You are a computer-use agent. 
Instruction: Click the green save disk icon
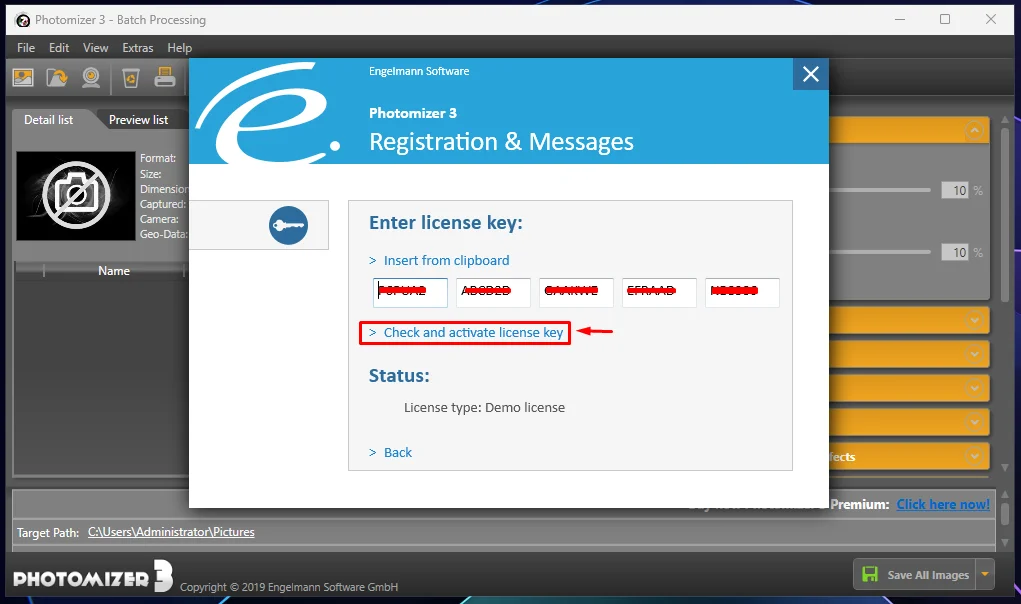click(x=870, y=574)
